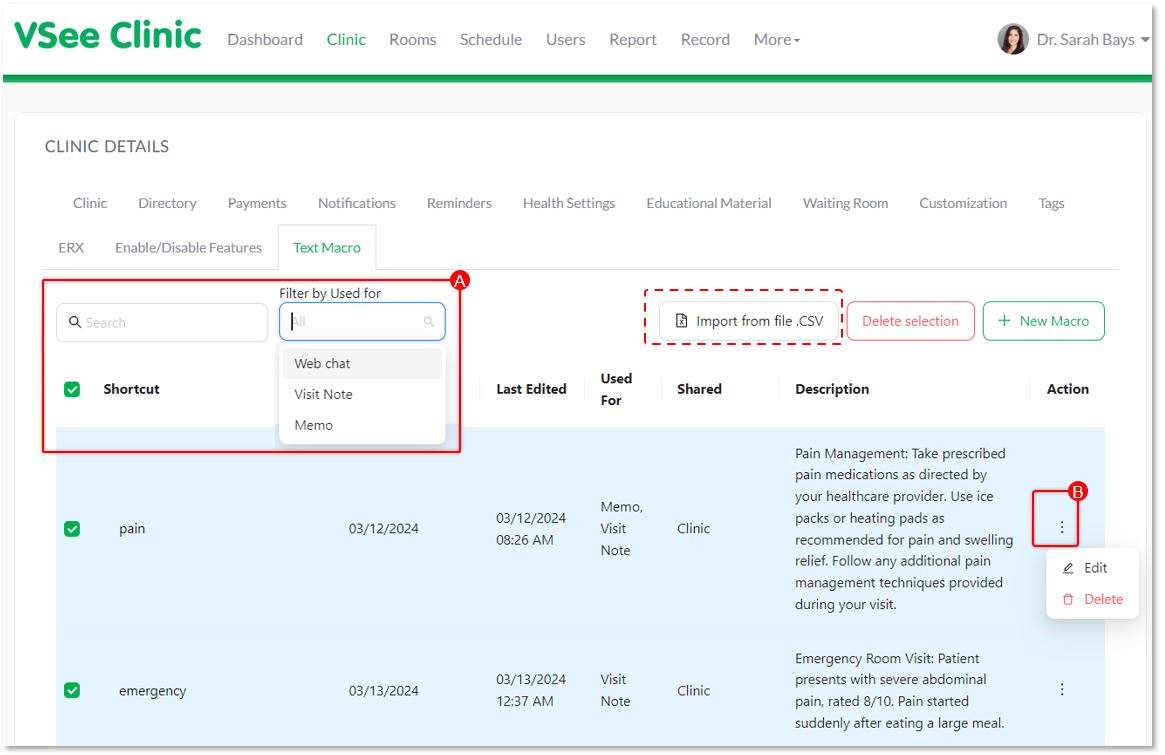The height and width of the screenshot is (755, 1165).
Task: Click date 03/13/2024 in emergency row
Action: tap(383, 691)
